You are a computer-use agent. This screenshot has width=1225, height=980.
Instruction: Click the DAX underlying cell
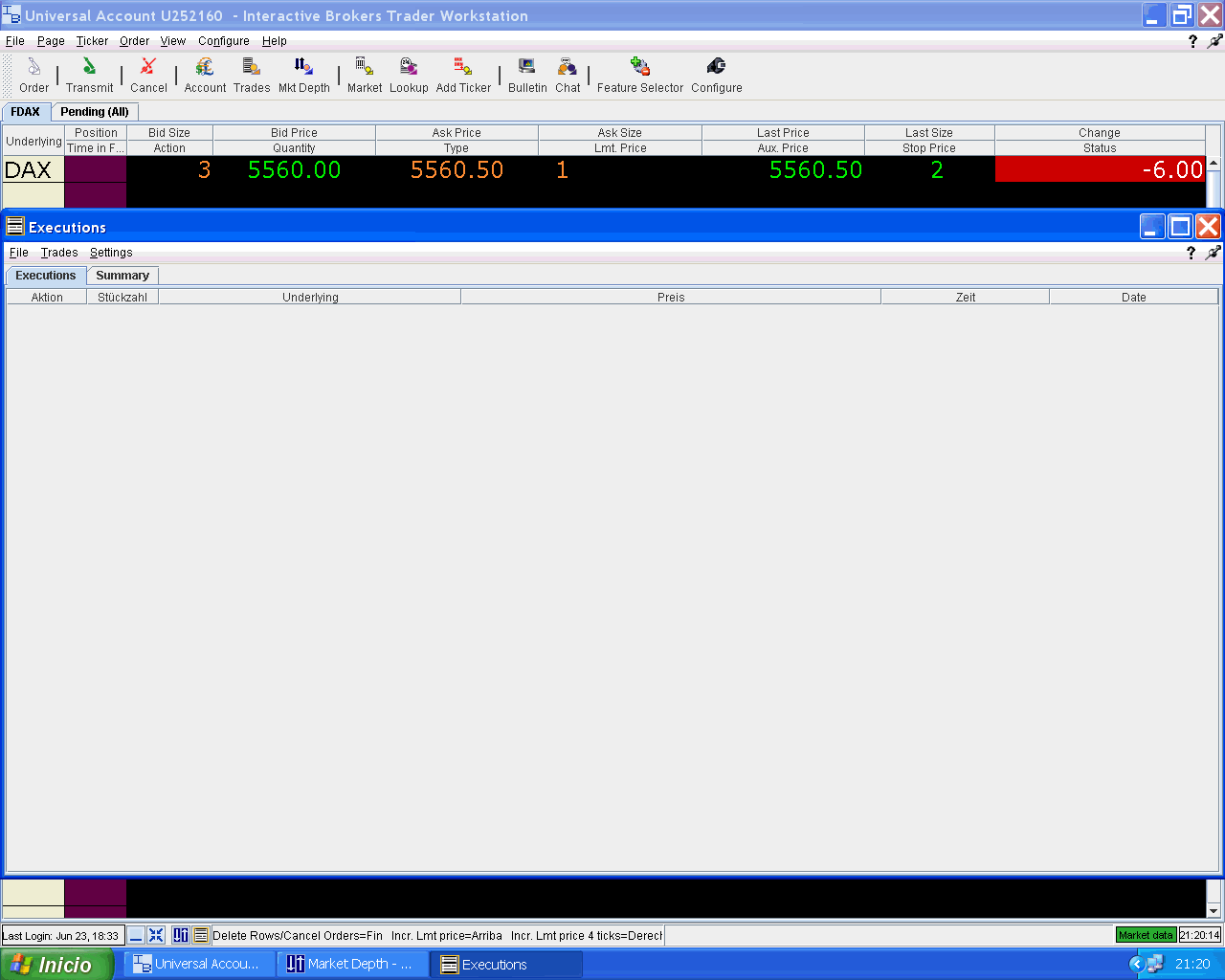click(33, 169)
